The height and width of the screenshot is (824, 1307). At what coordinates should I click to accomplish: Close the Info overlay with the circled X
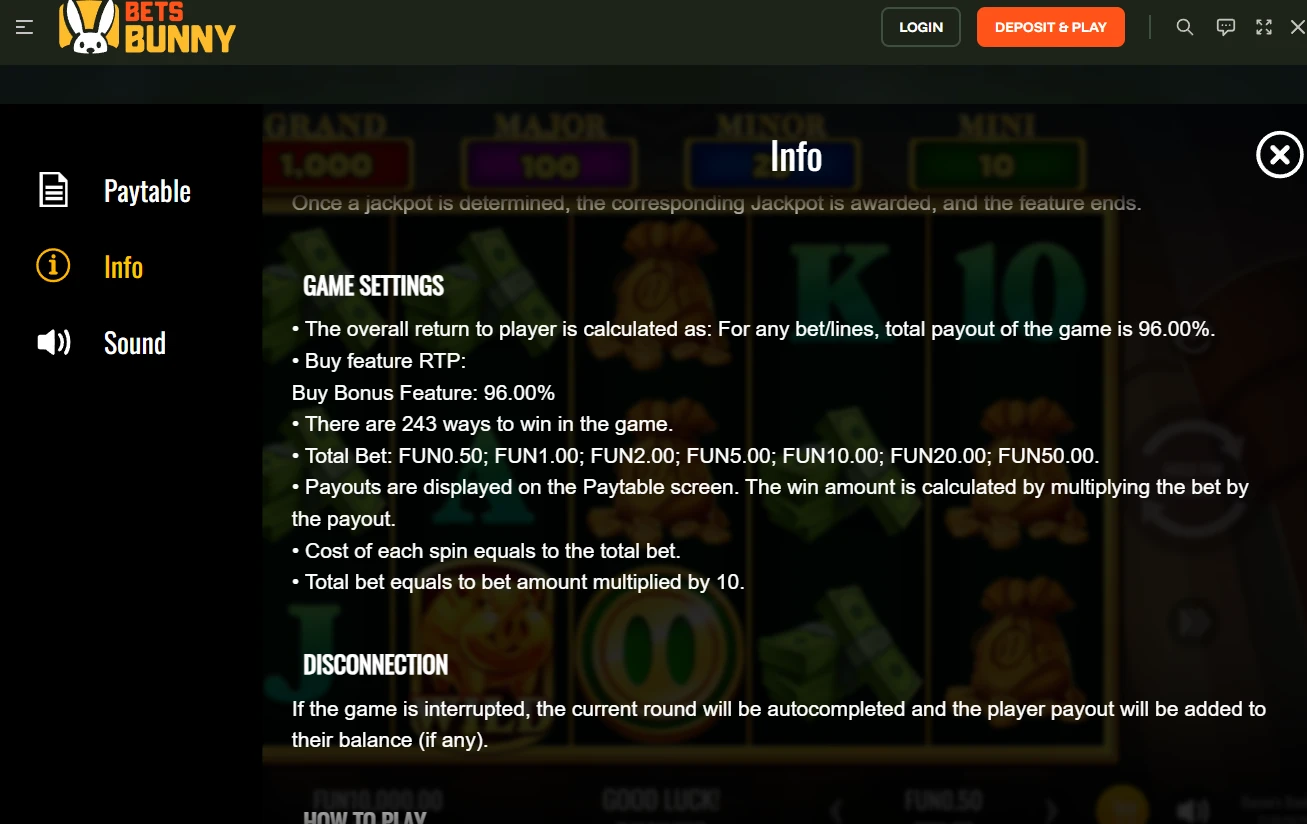pos(1280,155)
